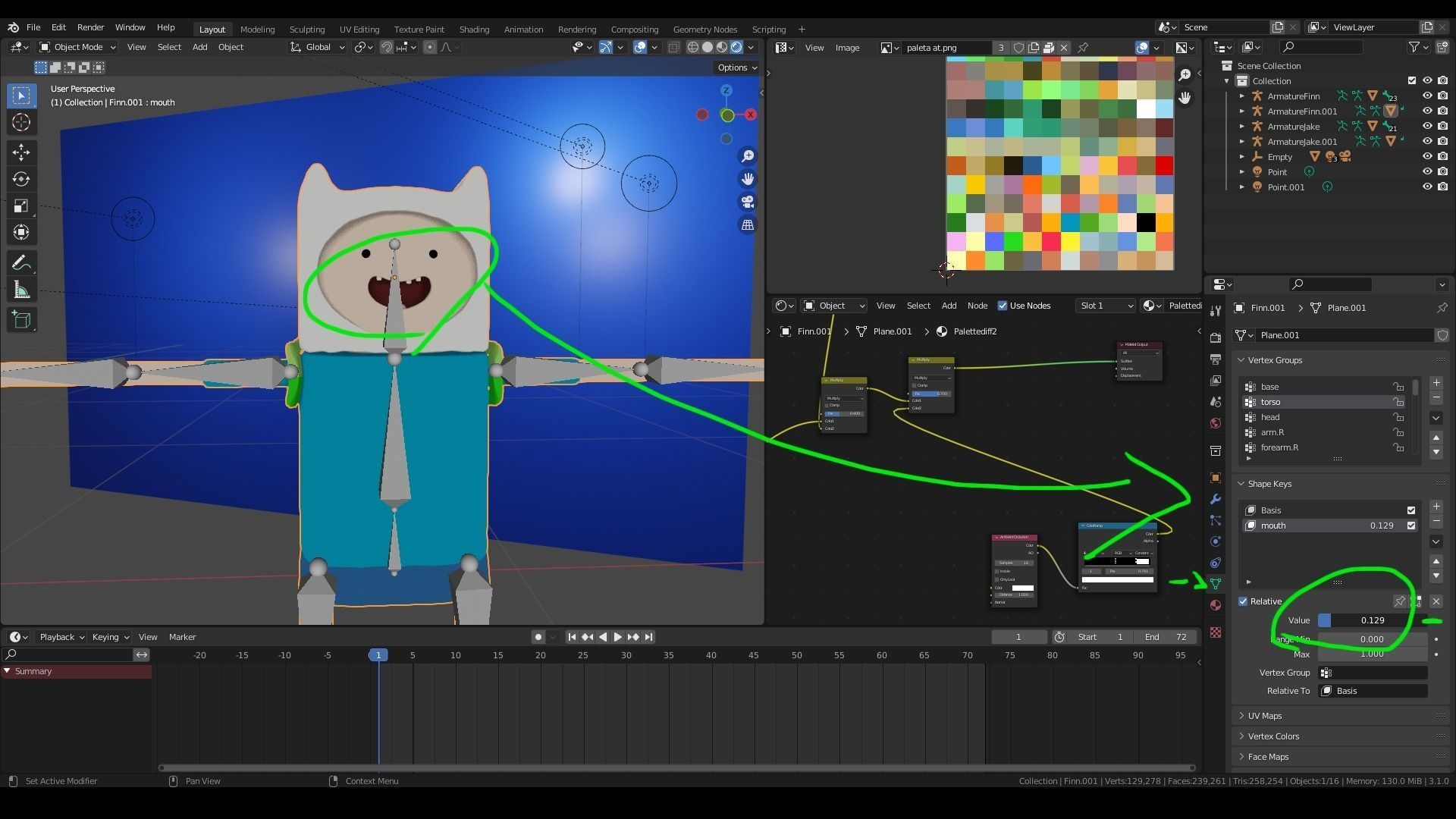
Task: Toggle Use Nodes checkbox
Action: coord(1003,306)
